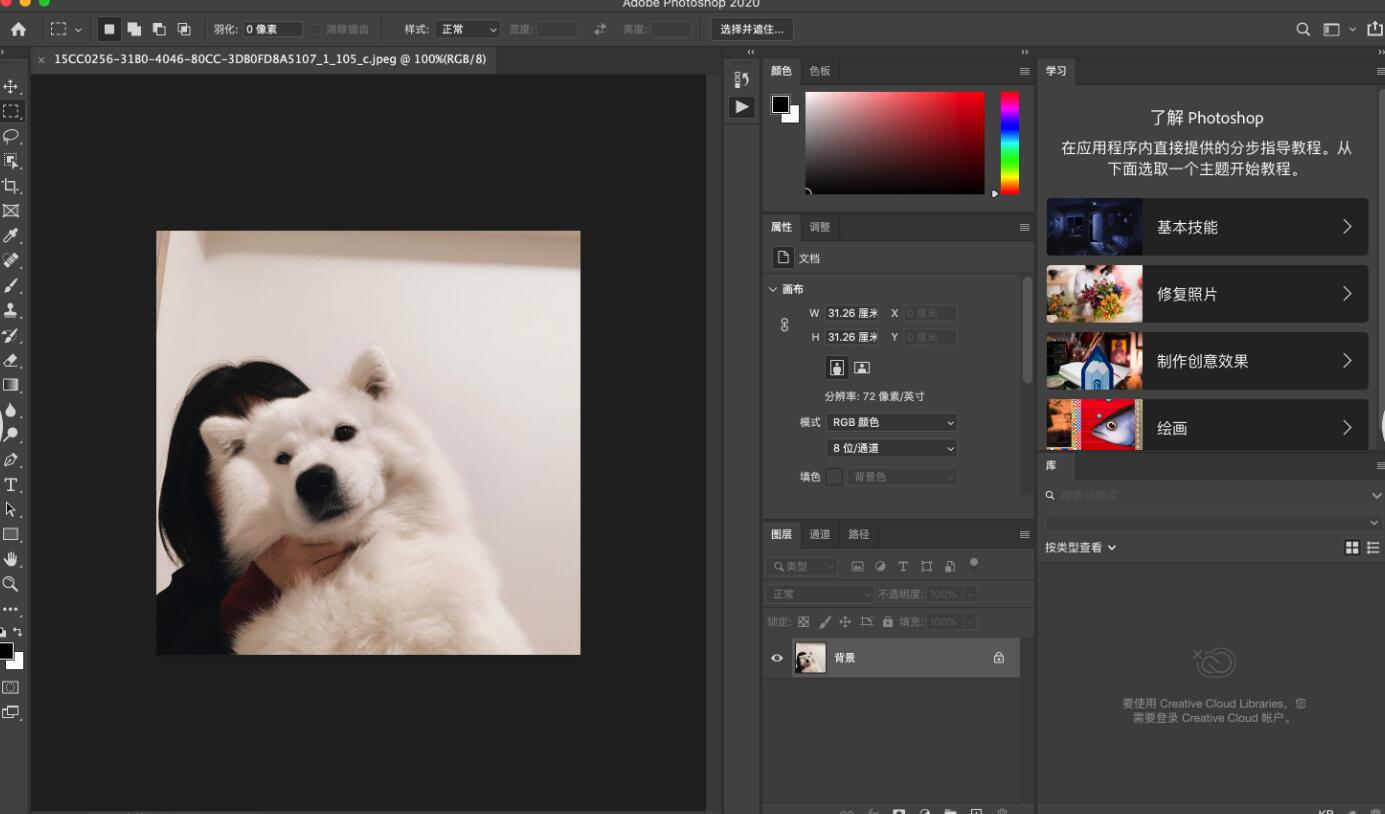Click the rainbow hue slider strip

1010,143
